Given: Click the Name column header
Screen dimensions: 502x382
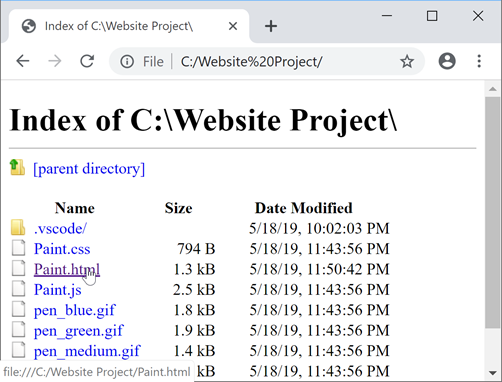Looking at the screenshot, I should pyautogui.click(x=75, y=208).
